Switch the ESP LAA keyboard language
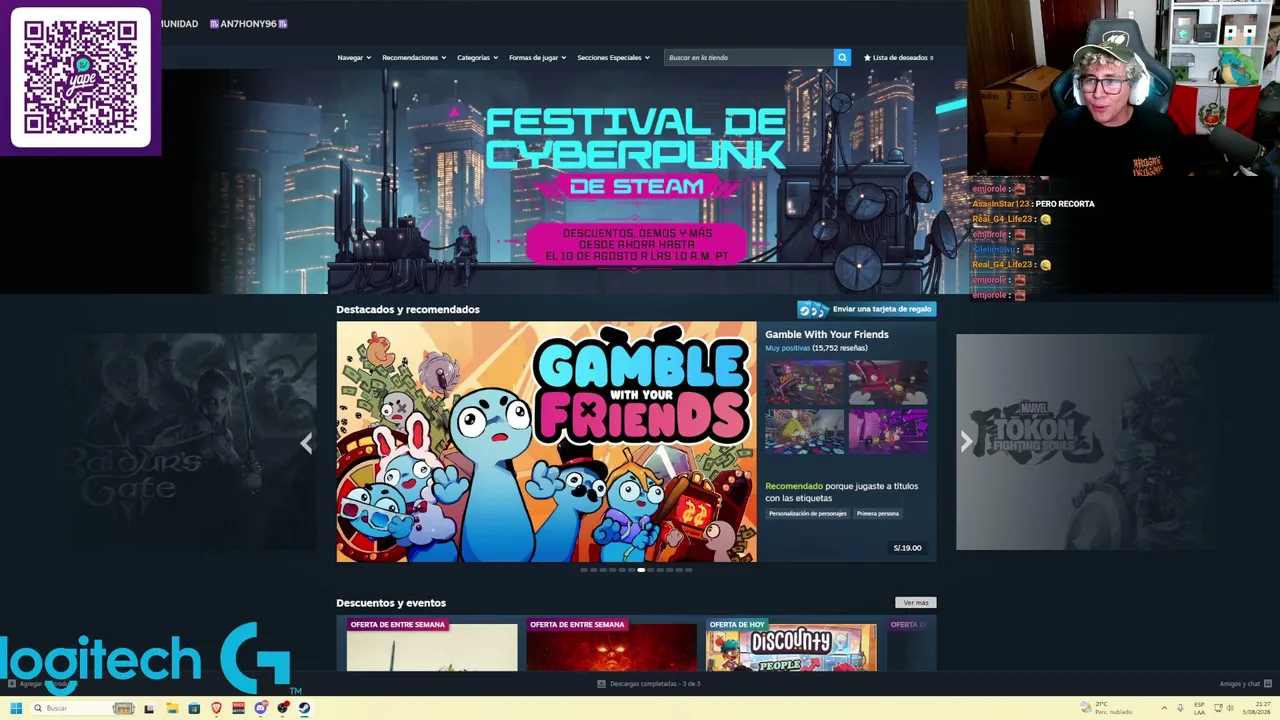The image size is (1280, 720). [1199, 709]
